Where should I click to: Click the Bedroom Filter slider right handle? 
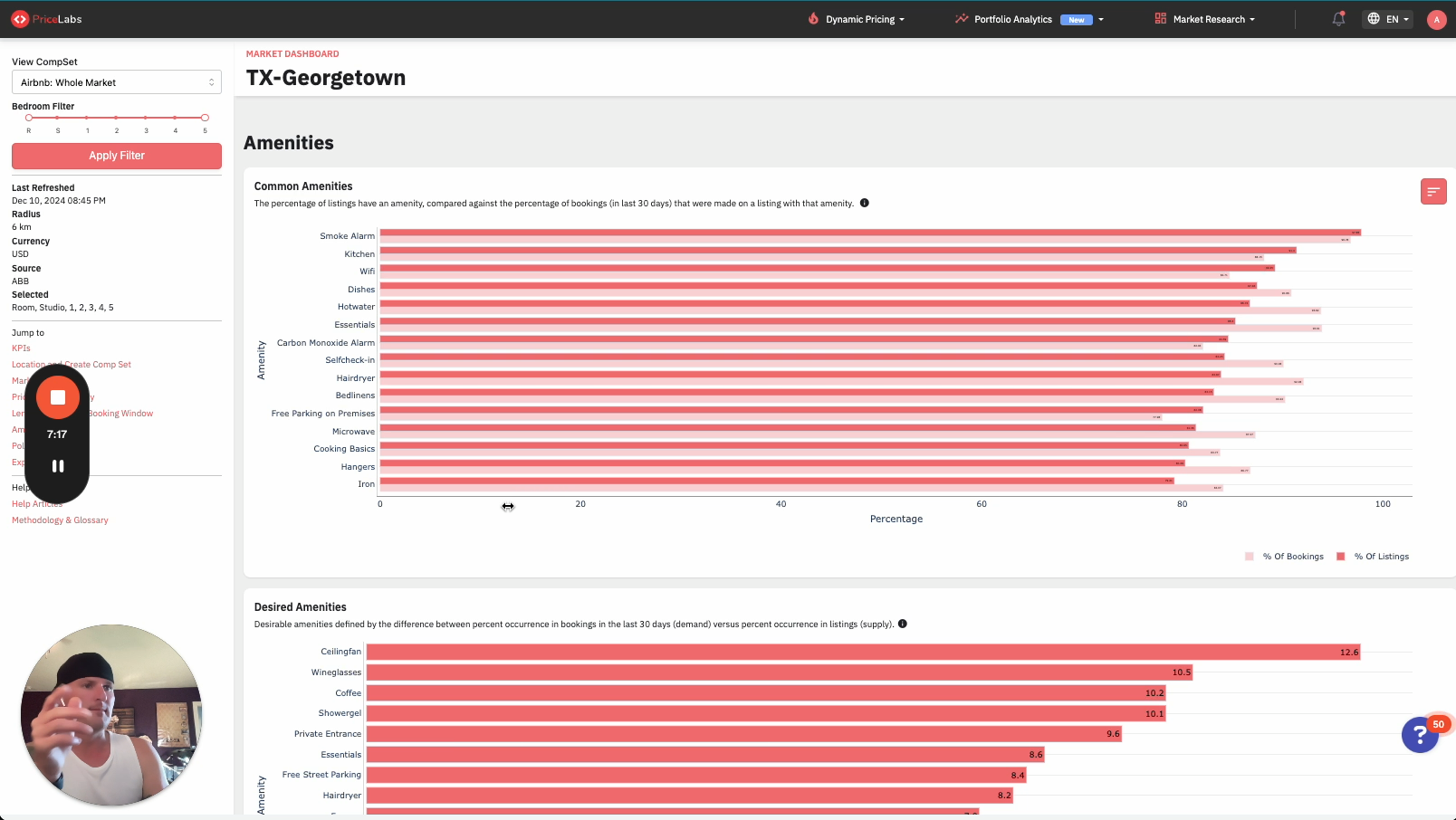pos(206,118)
